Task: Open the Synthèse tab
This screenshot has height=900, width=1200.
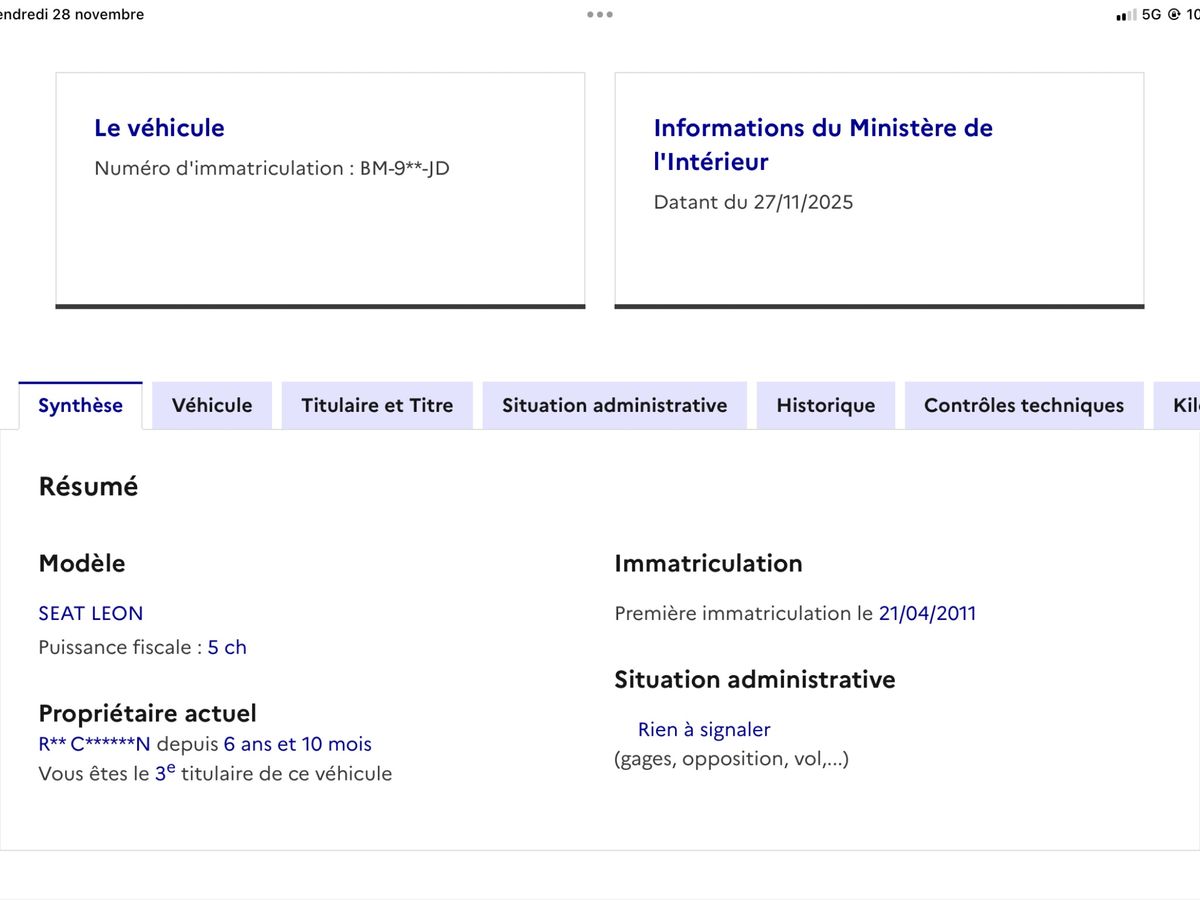Action: (x=81, y=405)
